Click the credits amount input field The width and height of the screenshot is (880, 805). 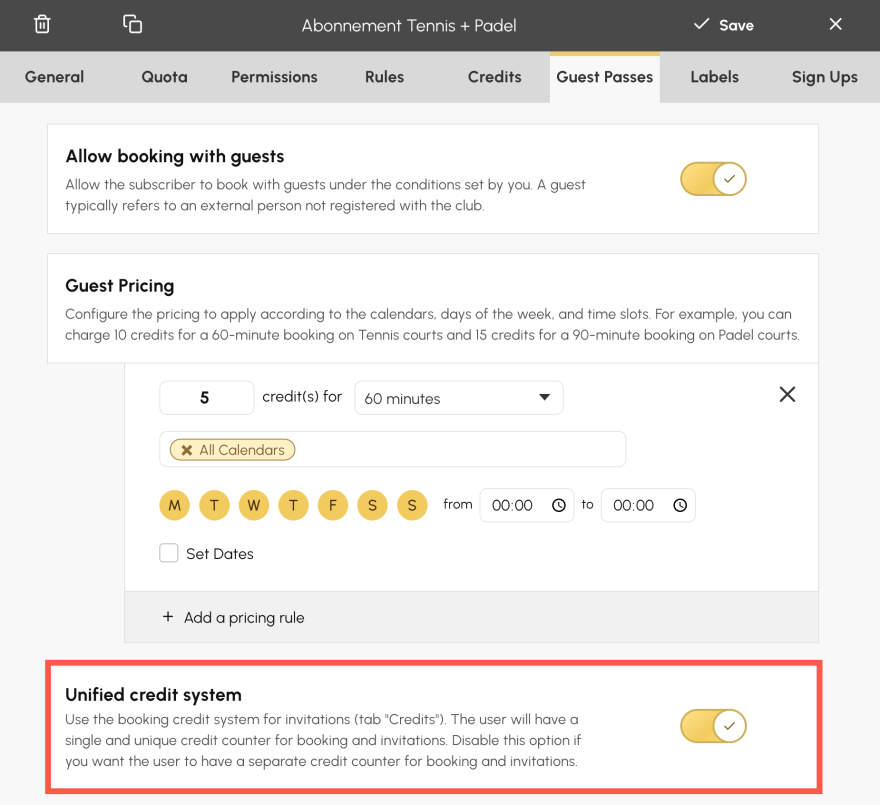click(206, 398)
